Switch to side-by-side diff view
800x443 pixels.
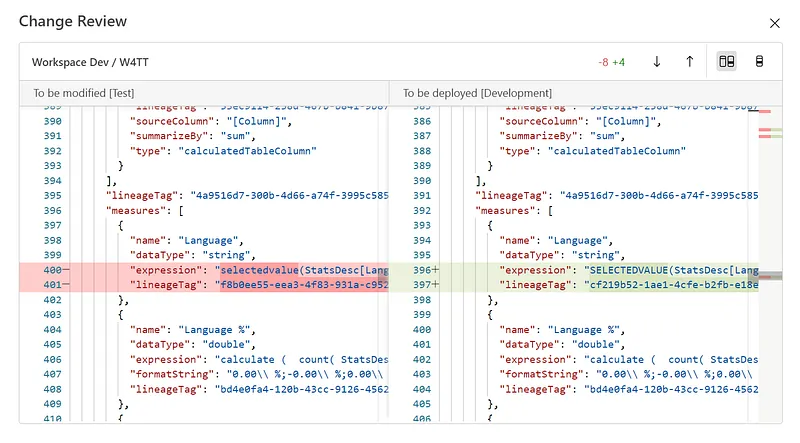tap(727, 62)
